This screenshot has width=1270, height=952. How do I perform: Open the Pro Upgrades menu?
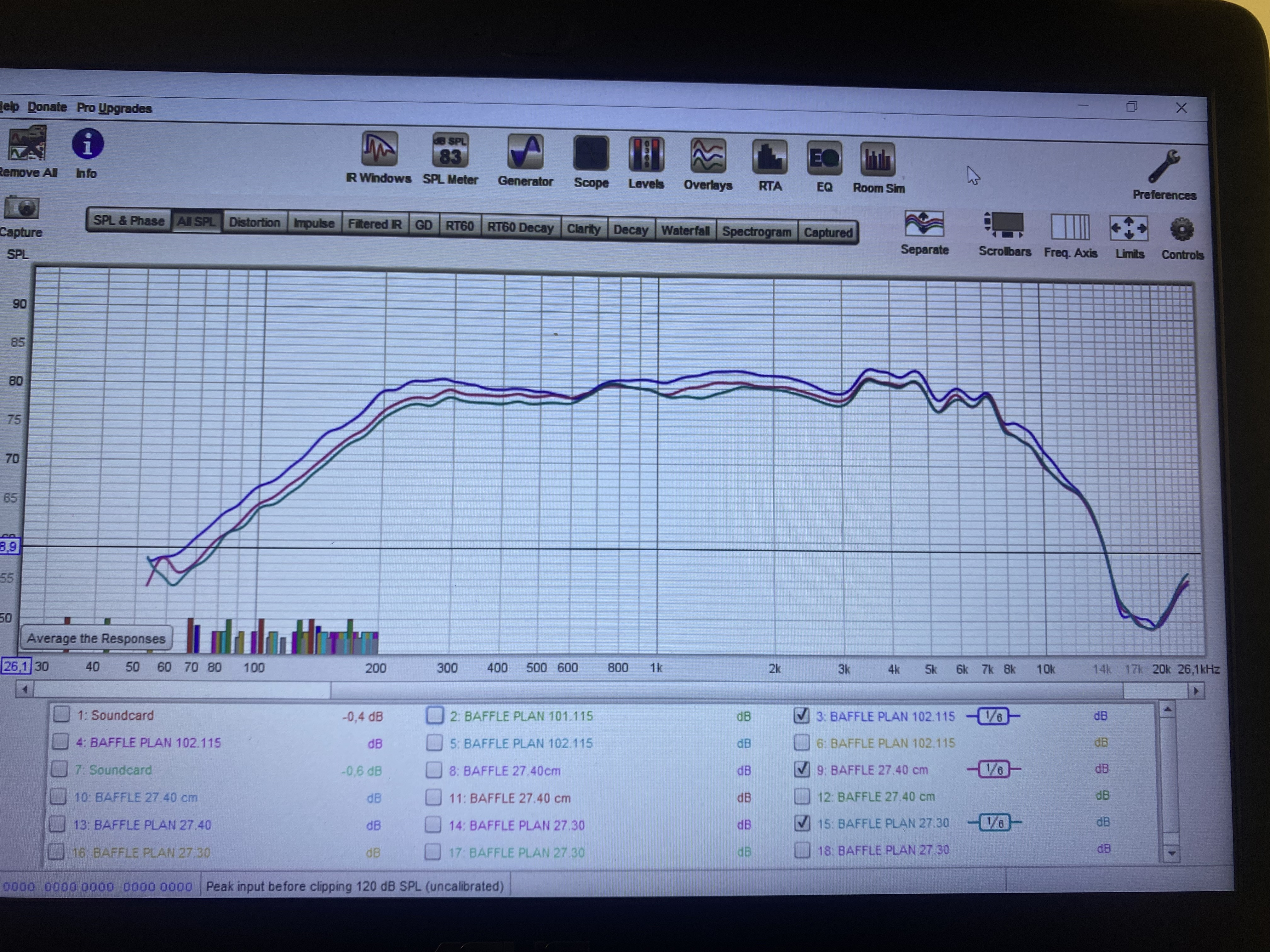coord(114,109)
